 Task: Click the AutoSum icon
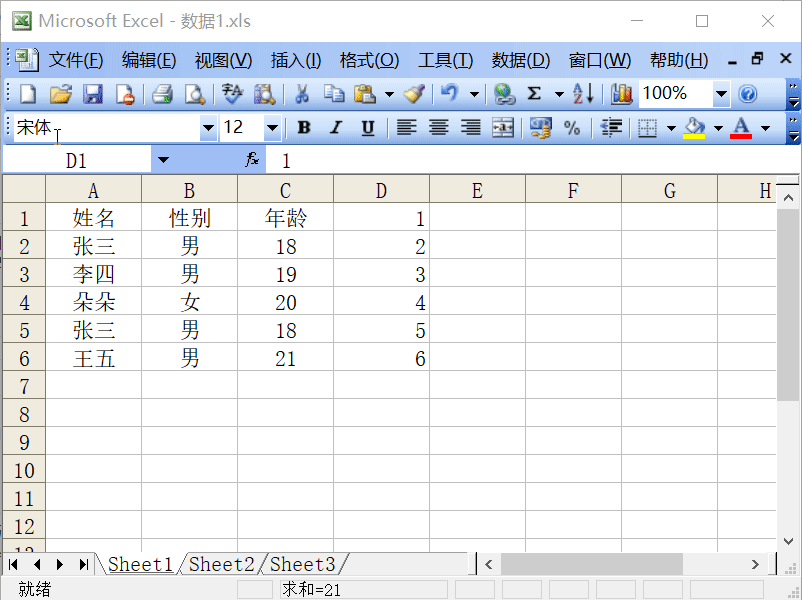tap(536, 93)
